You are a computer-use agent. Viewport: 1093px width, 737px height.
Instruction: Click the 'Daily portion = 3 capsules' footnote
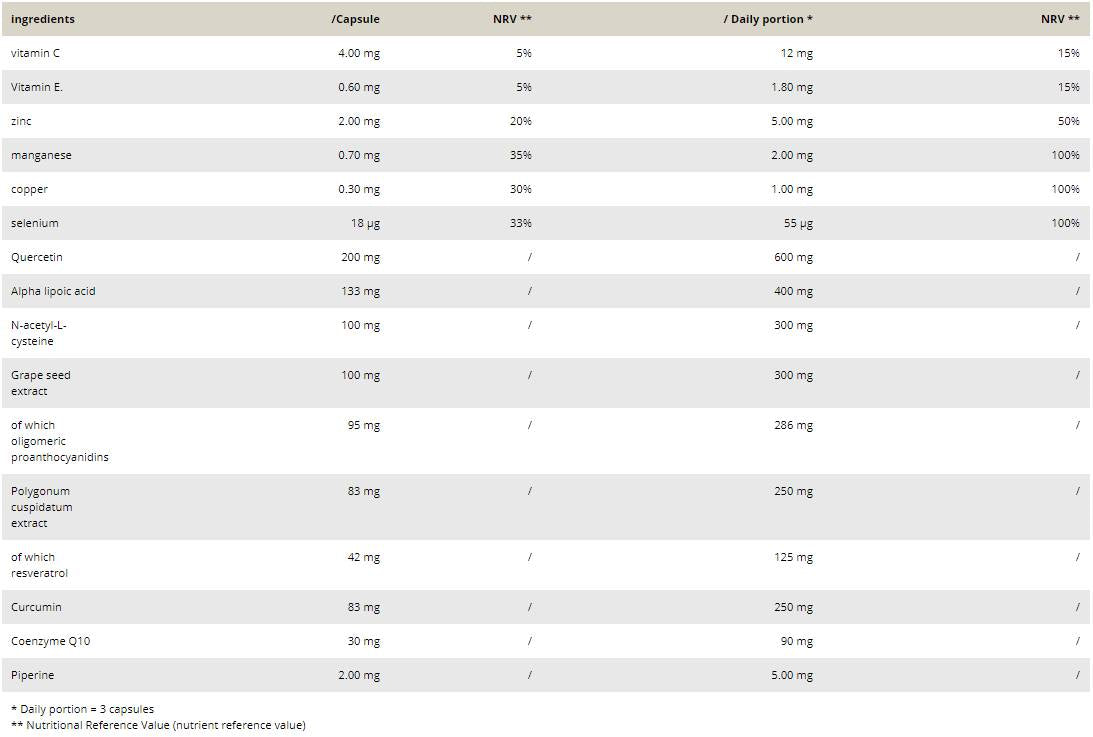pyautogui.click(x=82, y=709)
